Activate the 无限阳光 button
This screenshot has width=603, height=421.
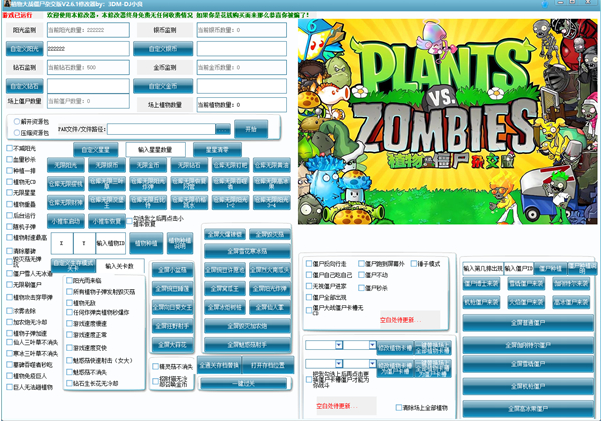[66, 165]
